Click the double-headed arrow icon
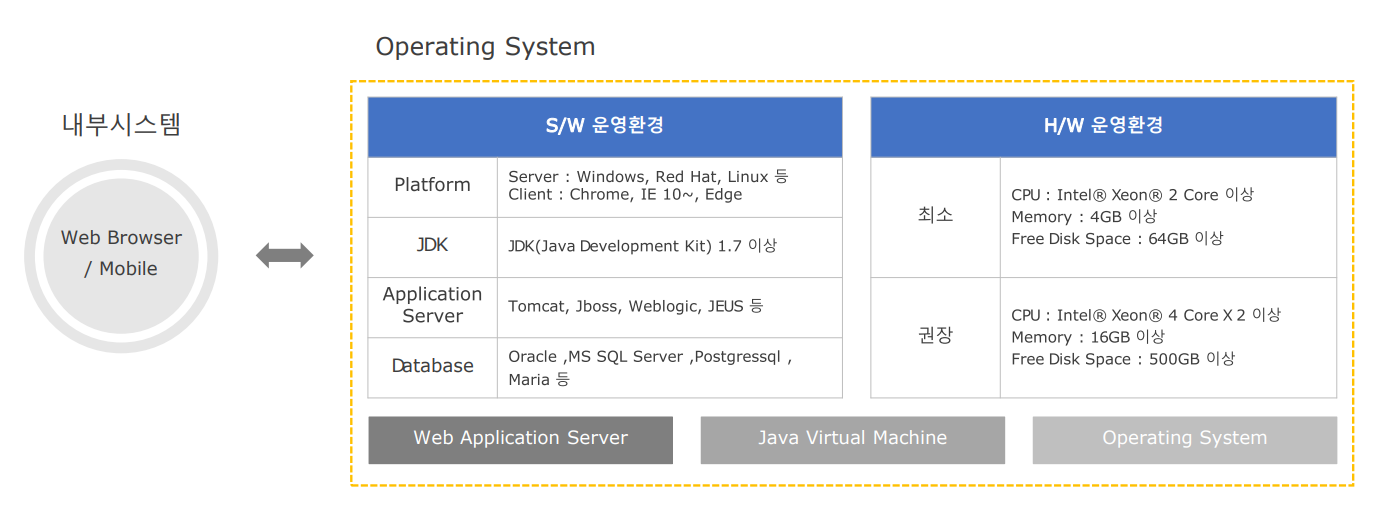This screenshot has width=1386, height=515. click(284, 255)
